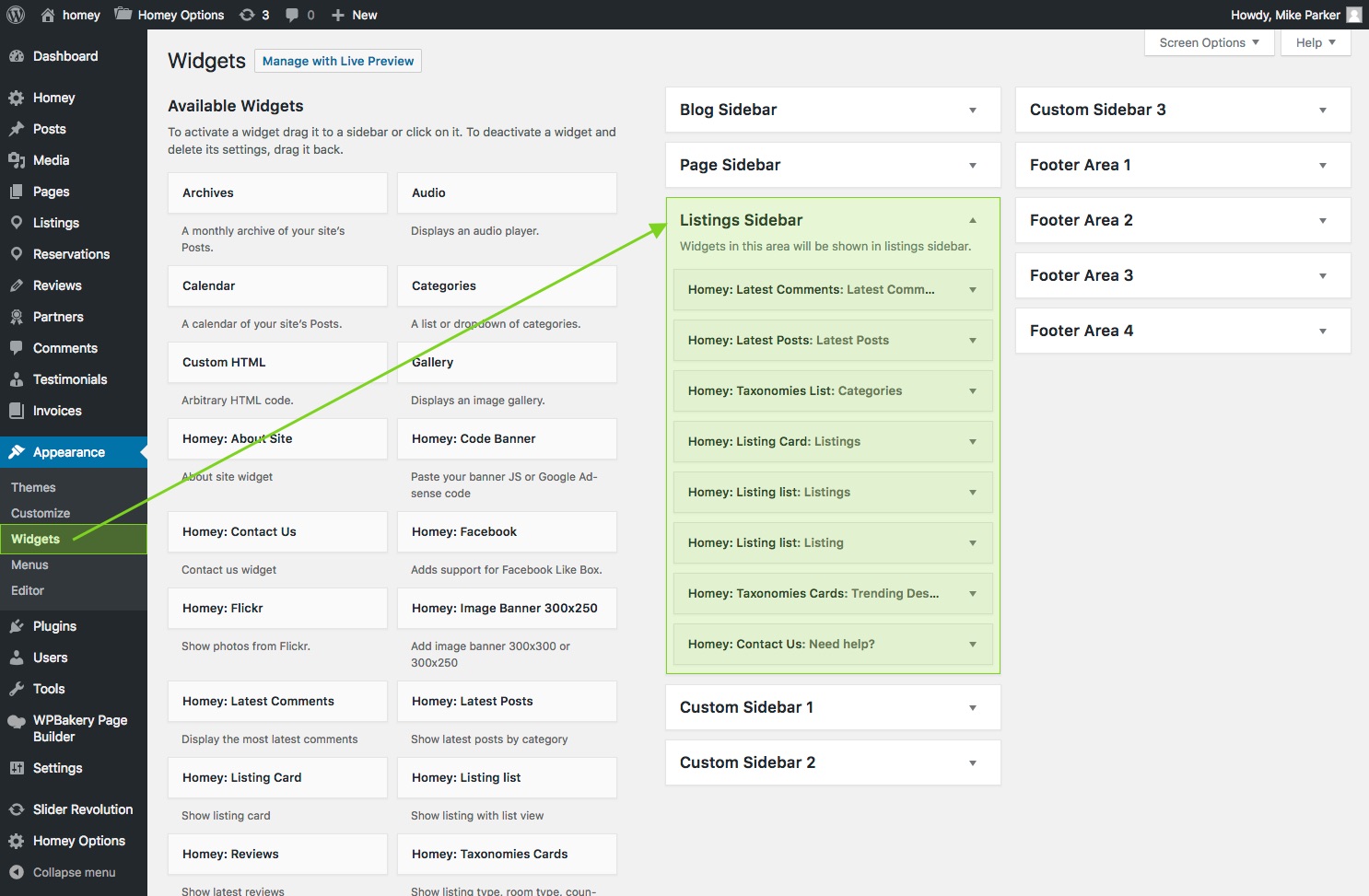Click the New plus icon in admin bar

pyautogui.click(x=338, y=15)
